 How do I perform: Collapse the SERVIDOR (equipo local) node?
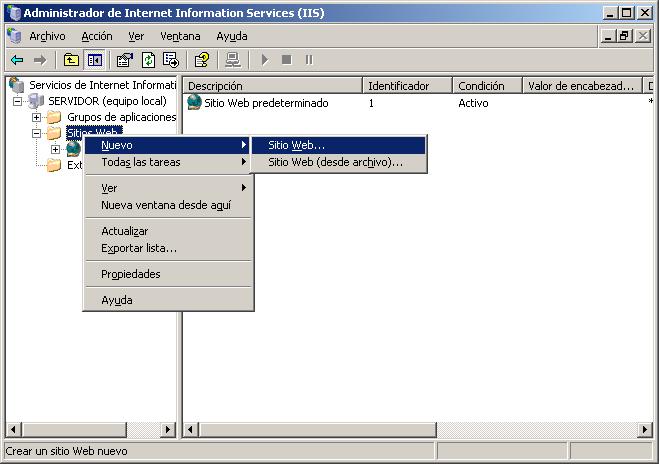[17, 101]
